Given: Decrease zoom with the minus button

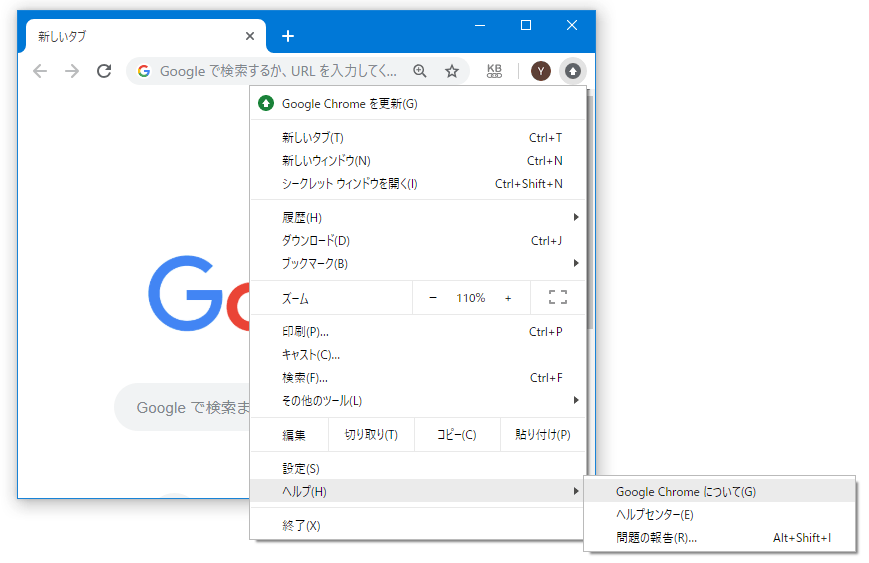Looking at the screenshot, I should click(x=433, y=298).
